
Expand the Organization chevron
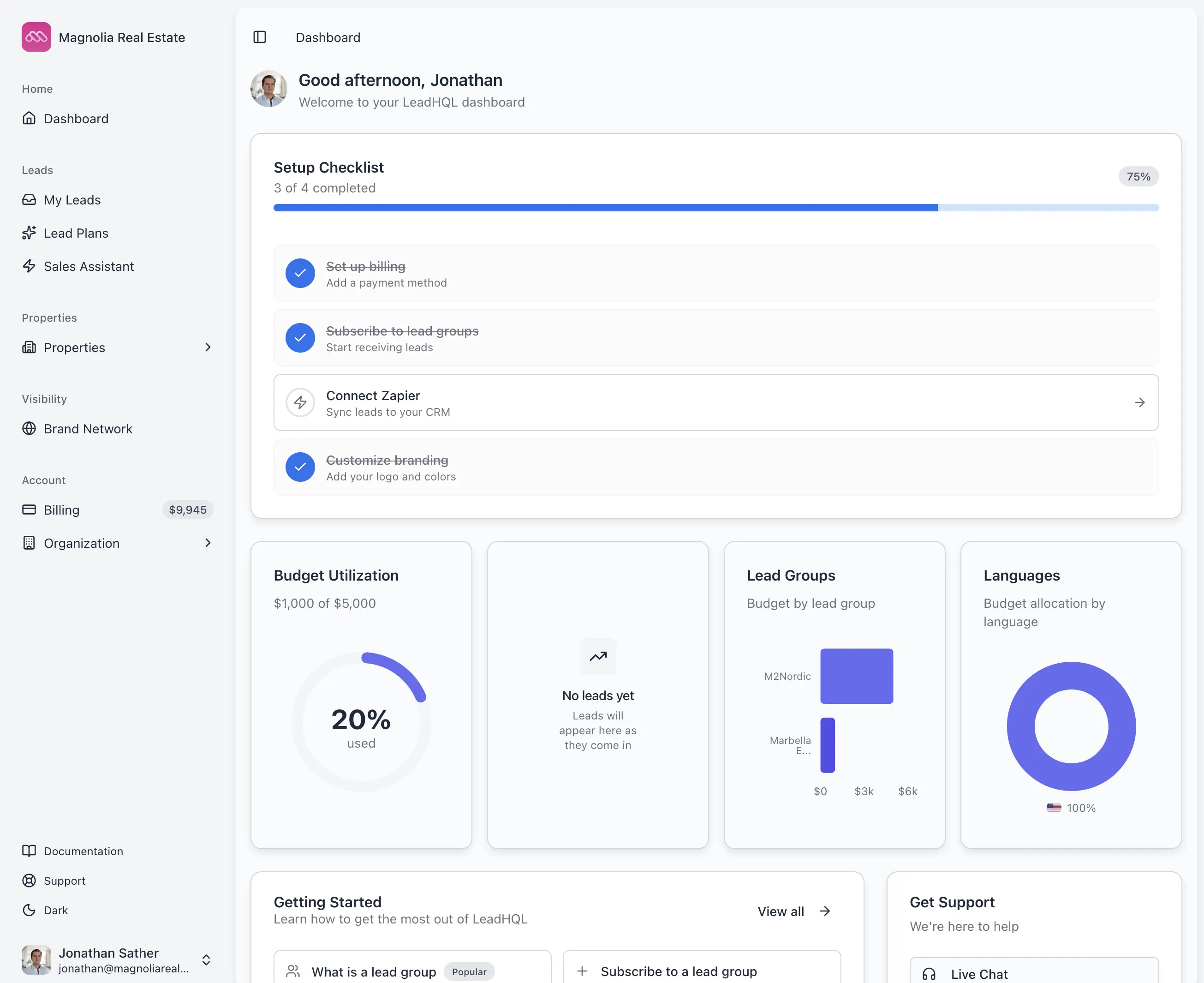[208, 542]
